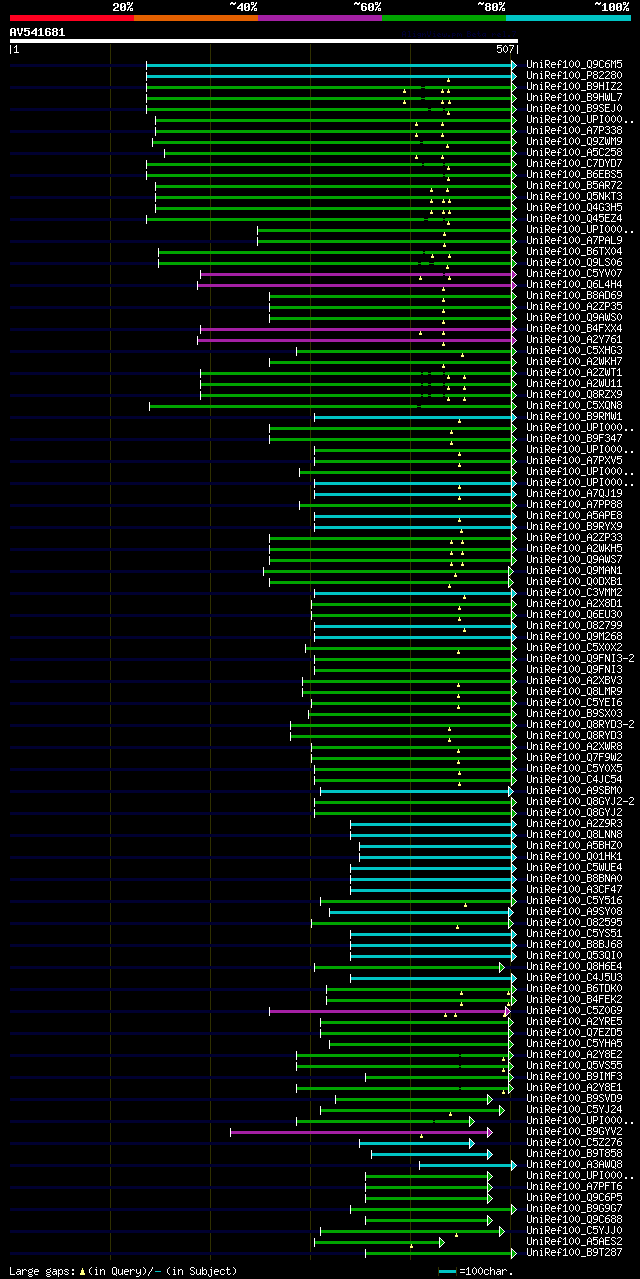Viewport: 640px width, 1279px height.
Task: Click the UniRef100_A5C258 hit label
Action: click(574, 153)
